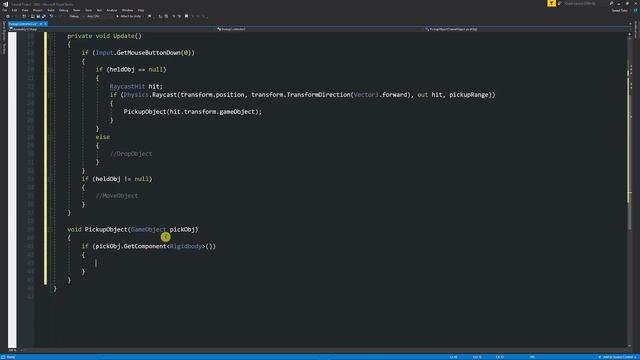Click the Undo toolbar icon

click(x=51, y=16)
